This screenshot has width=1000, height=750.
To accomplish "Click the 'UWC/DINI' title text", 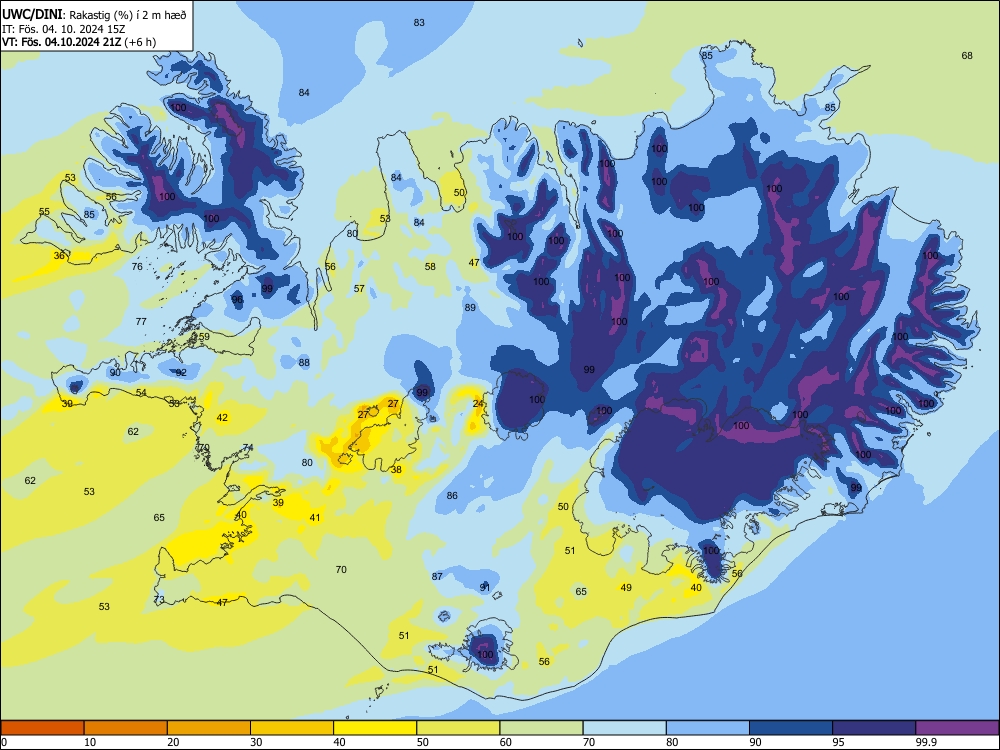I will pyautogui.click(x=32, y=15).
